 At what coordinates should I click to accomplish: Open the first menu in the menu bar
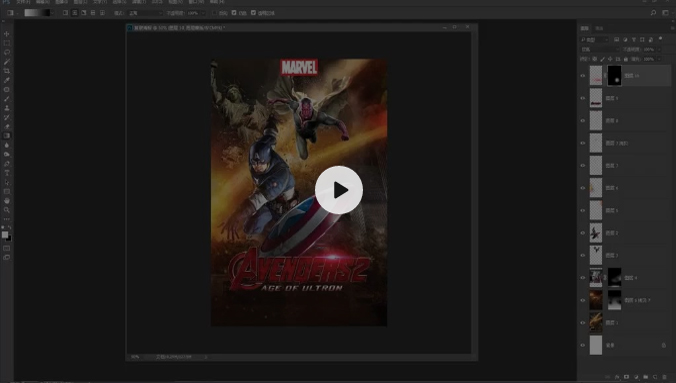tap(23, 2)
